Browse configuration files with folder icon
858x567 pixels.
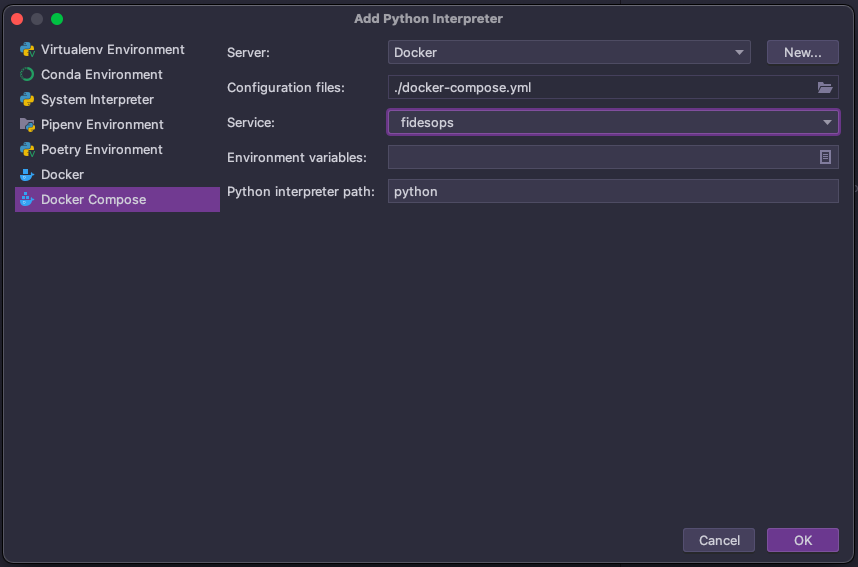pos(825,88)
